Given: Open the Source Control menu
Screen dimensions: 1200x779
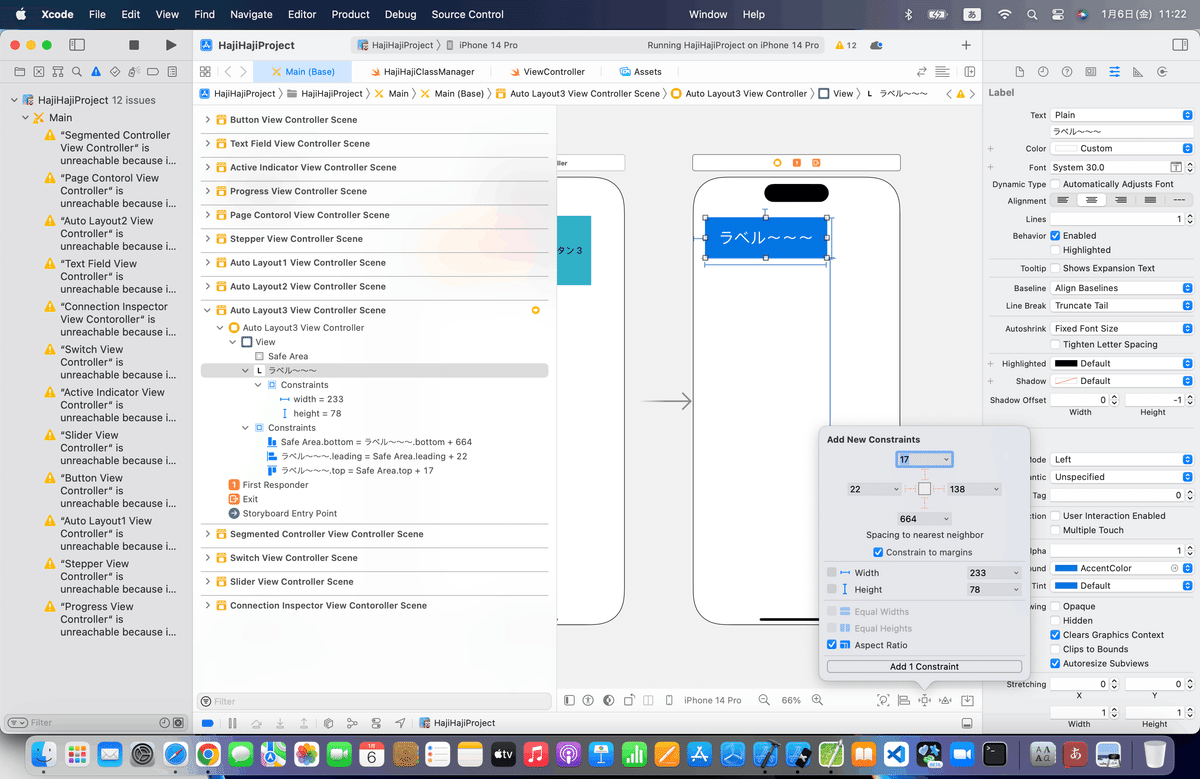Looking at the screenshot, I should (x=468, y=15).
